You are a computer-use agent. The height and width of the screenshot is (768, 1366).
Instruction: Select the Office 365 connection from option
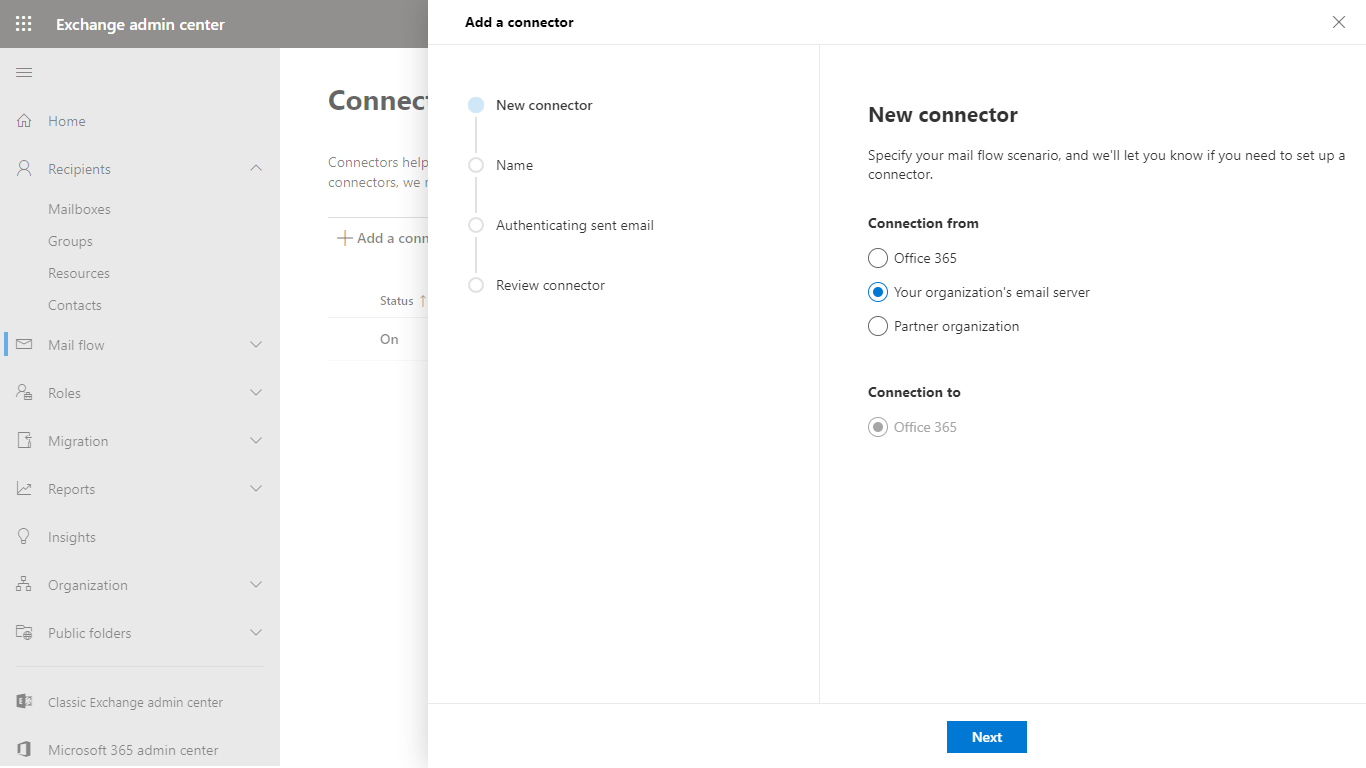pos(878,258)
